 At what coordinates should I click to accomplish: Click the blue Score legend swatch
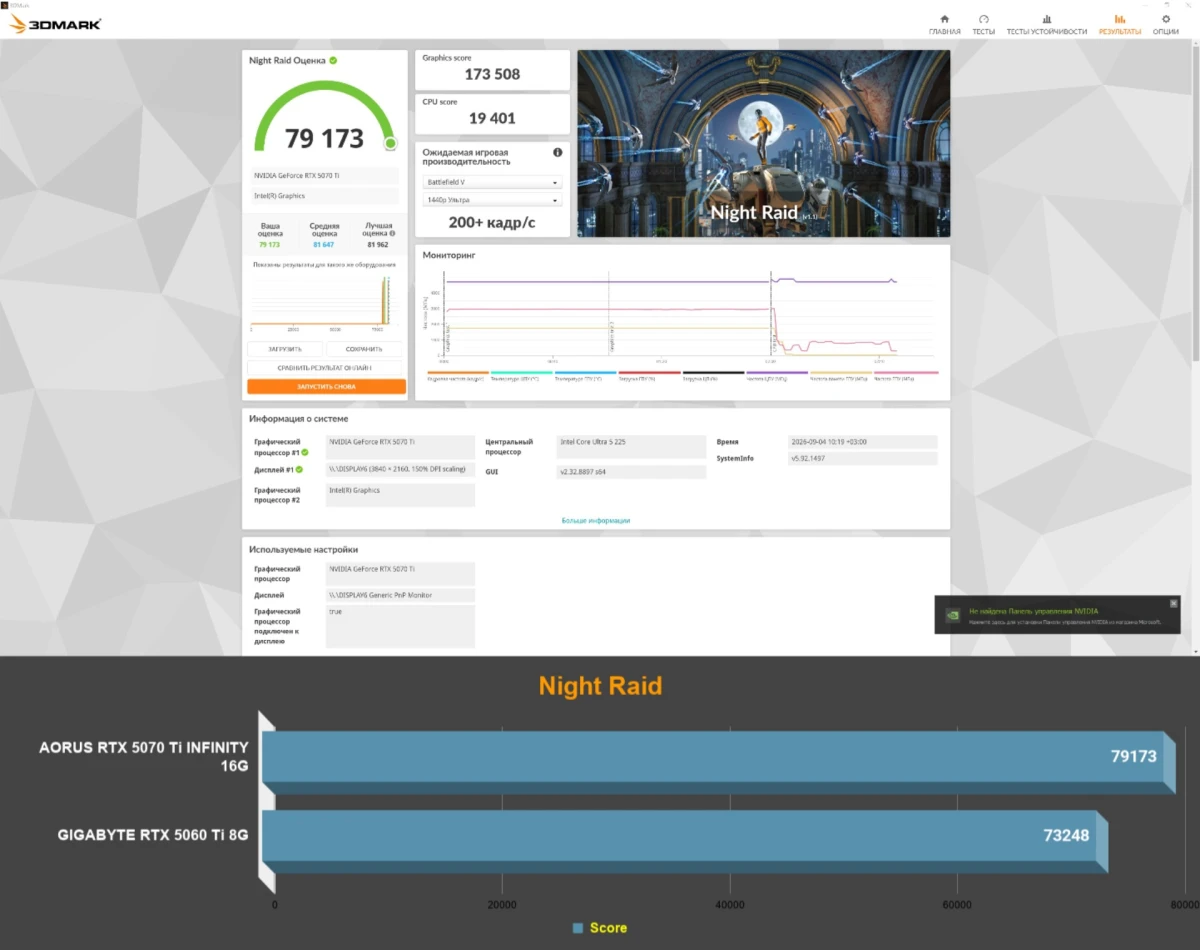click(x=577, y=928)
